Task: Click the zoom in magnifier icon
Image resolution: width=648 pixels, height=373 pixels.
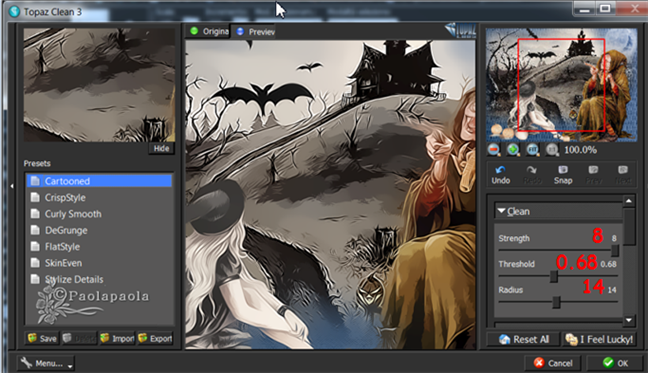Action: [513, 150]
